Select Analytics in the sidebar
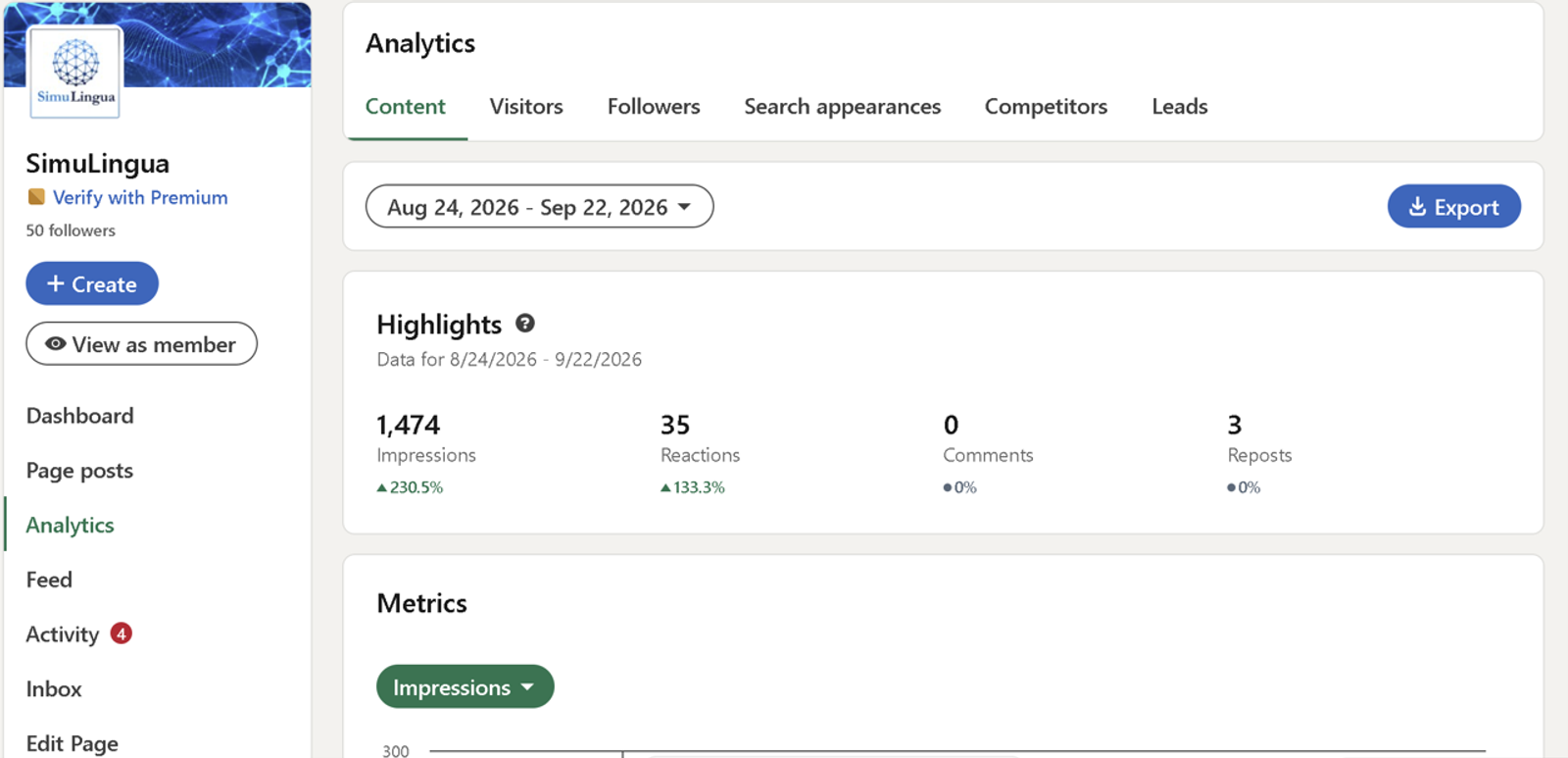The image size is (1568, 758). (70, 525)
